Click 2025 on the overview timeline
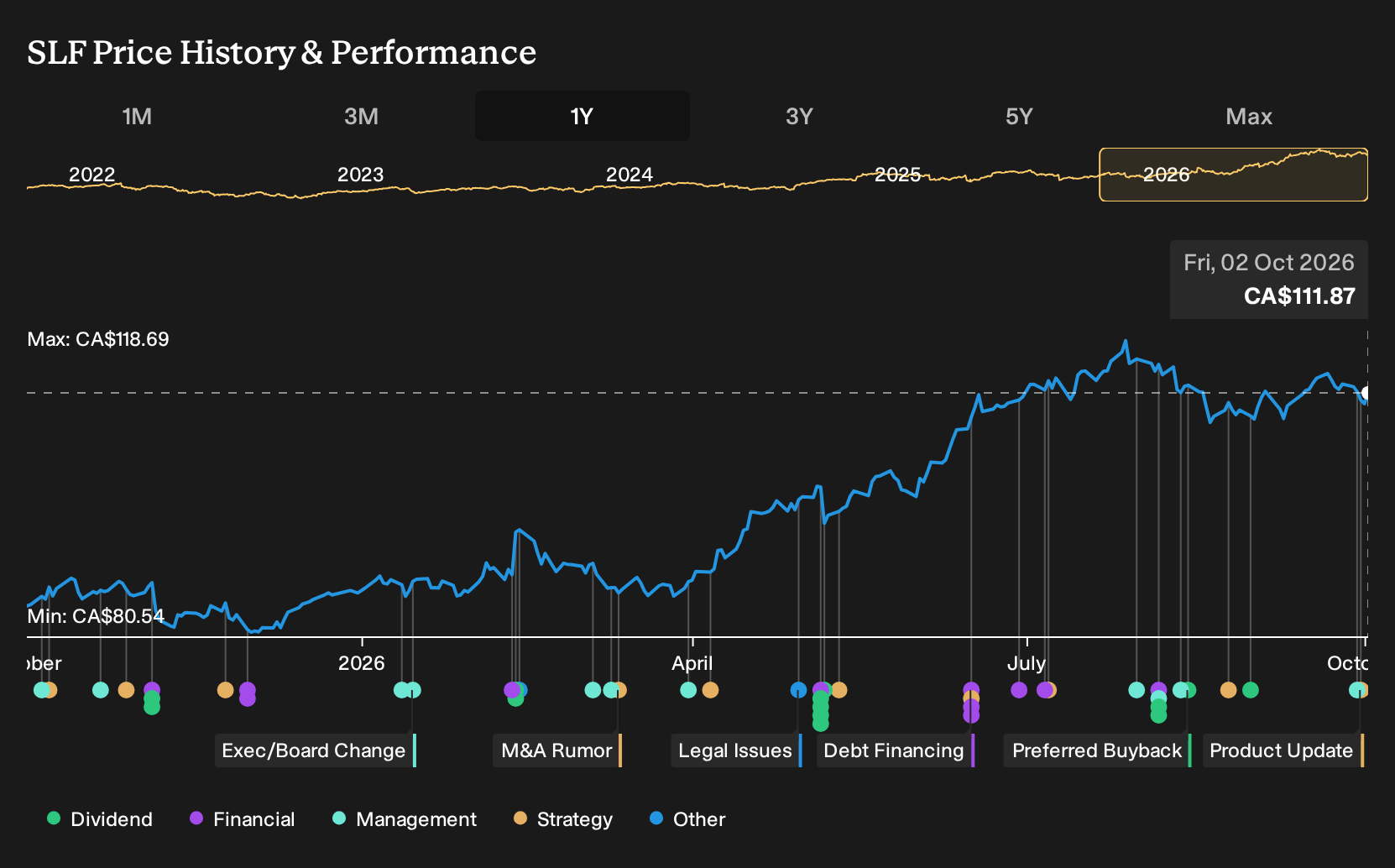1395x868 pixels. [898, 175]
